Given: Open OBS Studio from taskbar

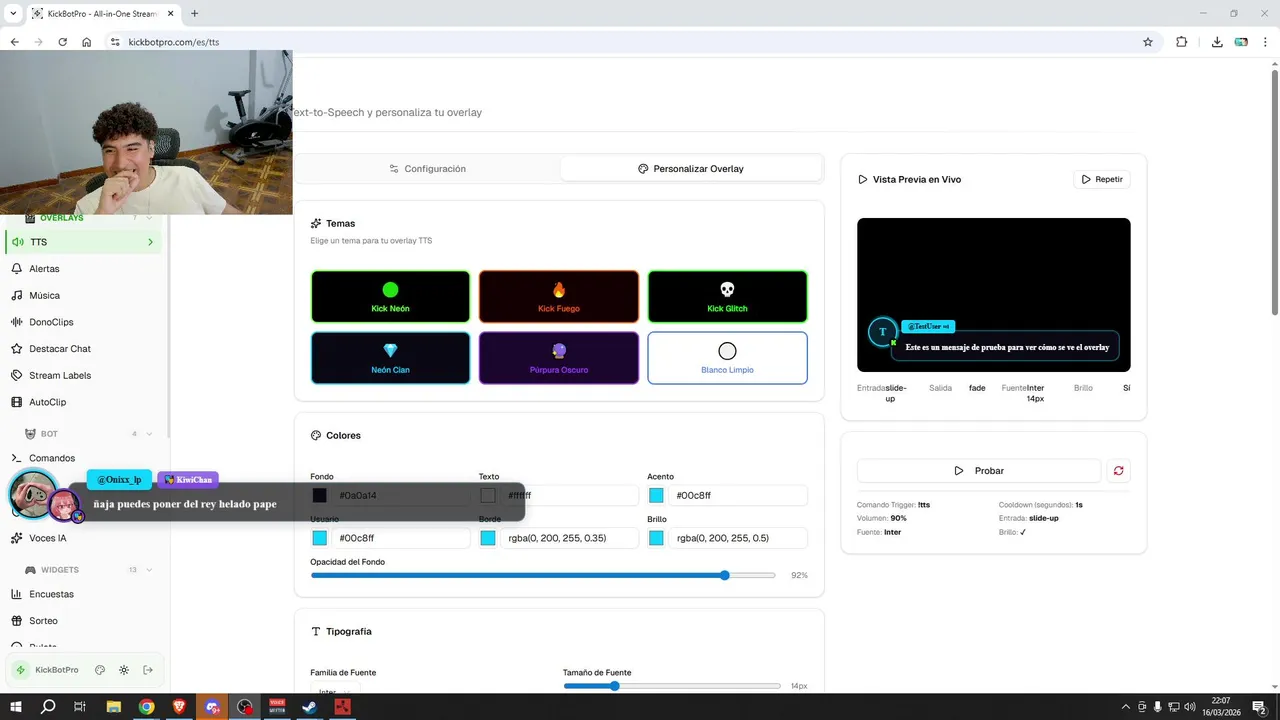Looking at the screenshot, I should (245, 707).
